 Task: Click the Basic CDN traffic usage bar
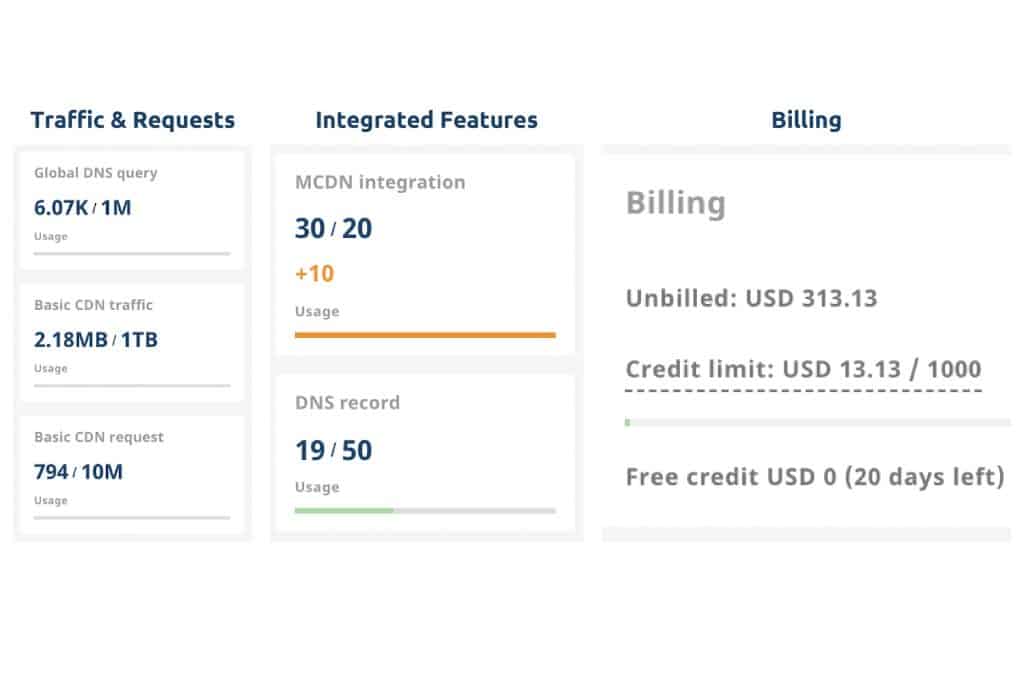coord(131,385)
